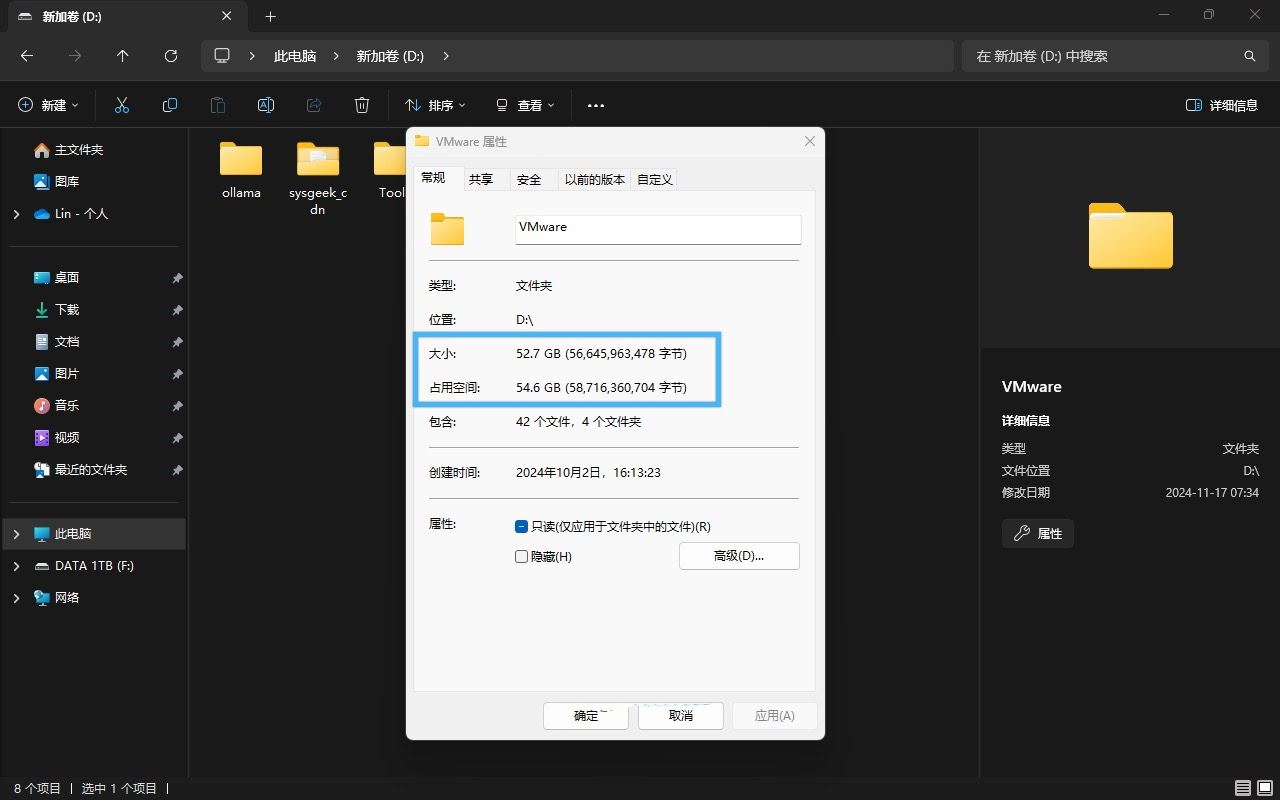Switch to the 安全 tab
The height and width of the screenshot is (800, 1280).
[x=529, y=179]
